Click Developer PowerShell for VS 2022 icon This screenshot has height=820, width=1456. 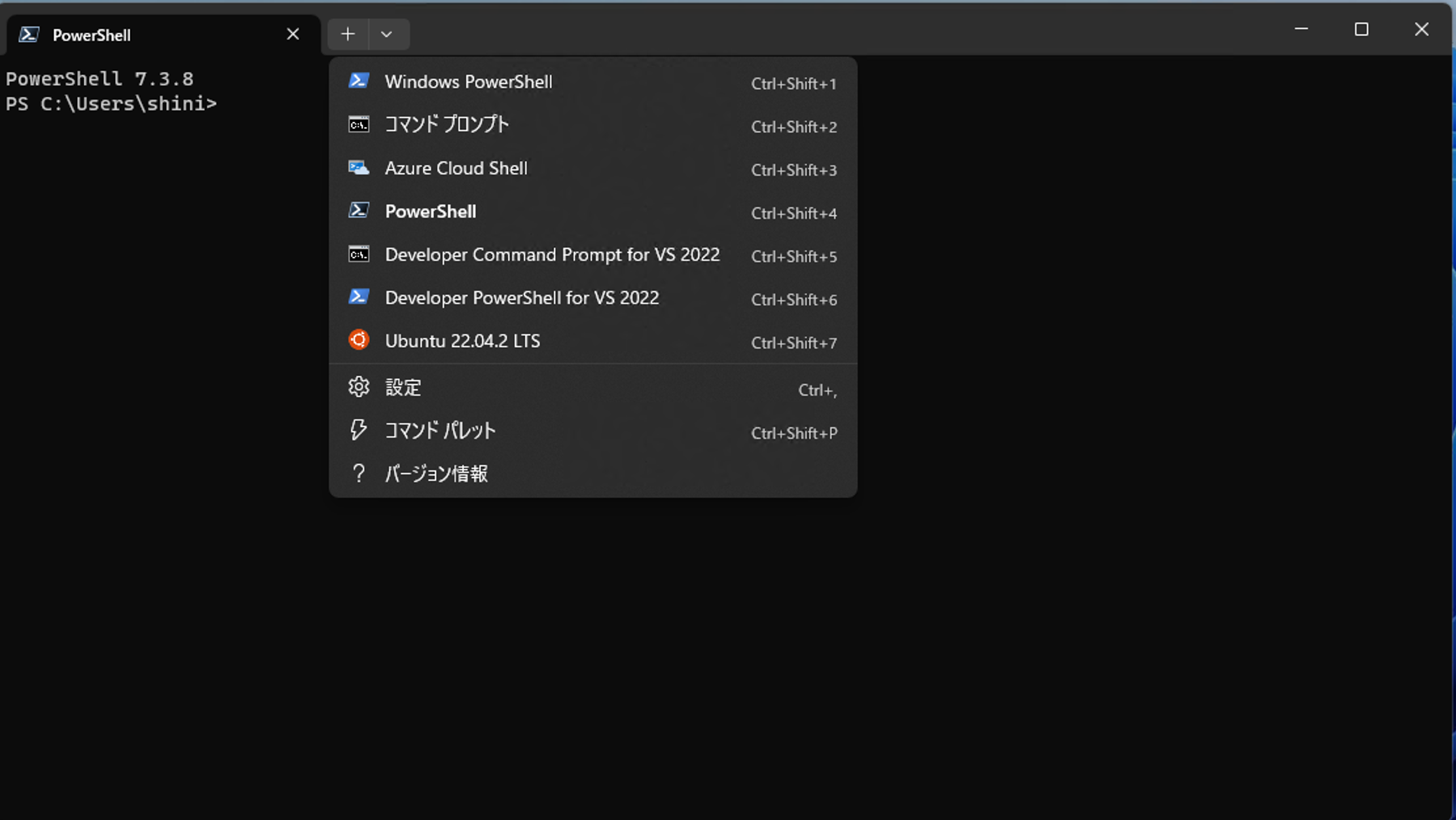coord(359,297)
